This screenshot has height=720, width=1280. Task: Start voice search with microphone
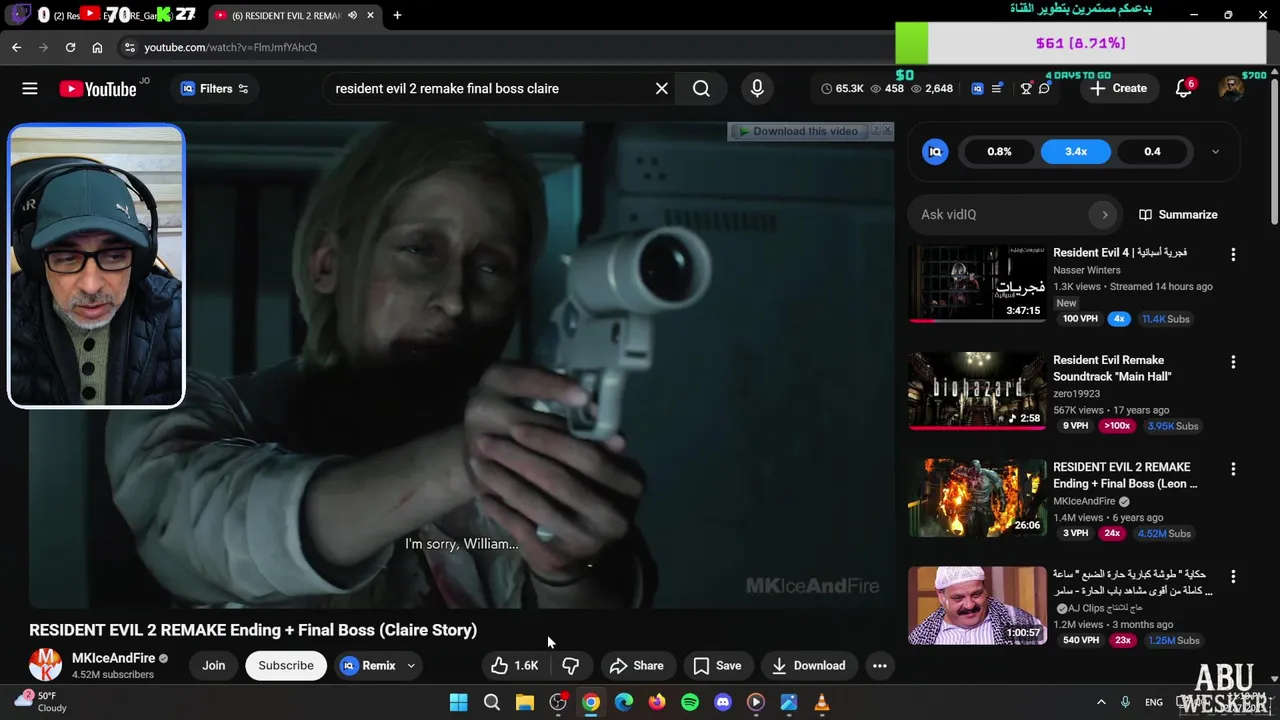click(x=757, y=88)
